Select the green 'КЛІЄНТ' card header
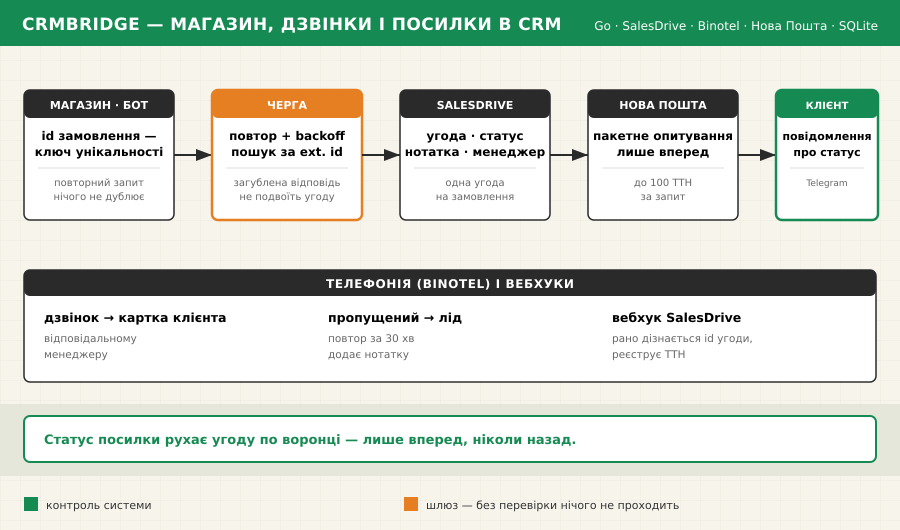This screenshot has width=900, height=530. point(827,105)
